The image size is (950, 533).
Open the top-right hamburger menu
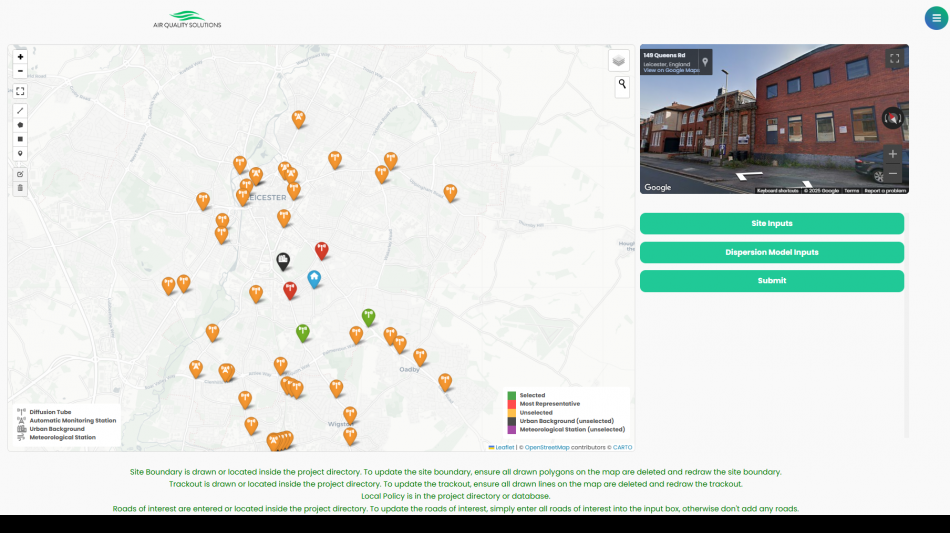point(935,18)
